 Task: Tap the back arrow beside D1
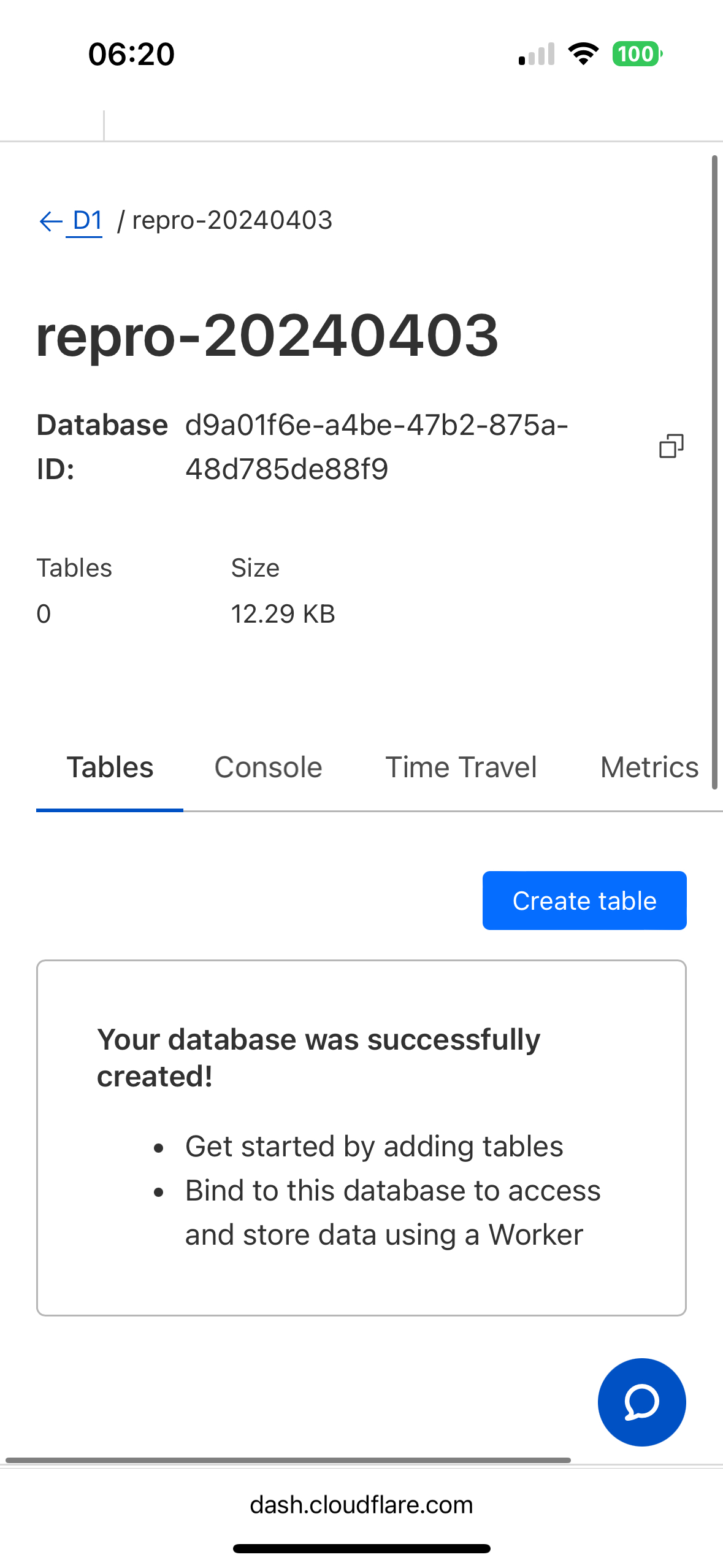pos(51,221)
